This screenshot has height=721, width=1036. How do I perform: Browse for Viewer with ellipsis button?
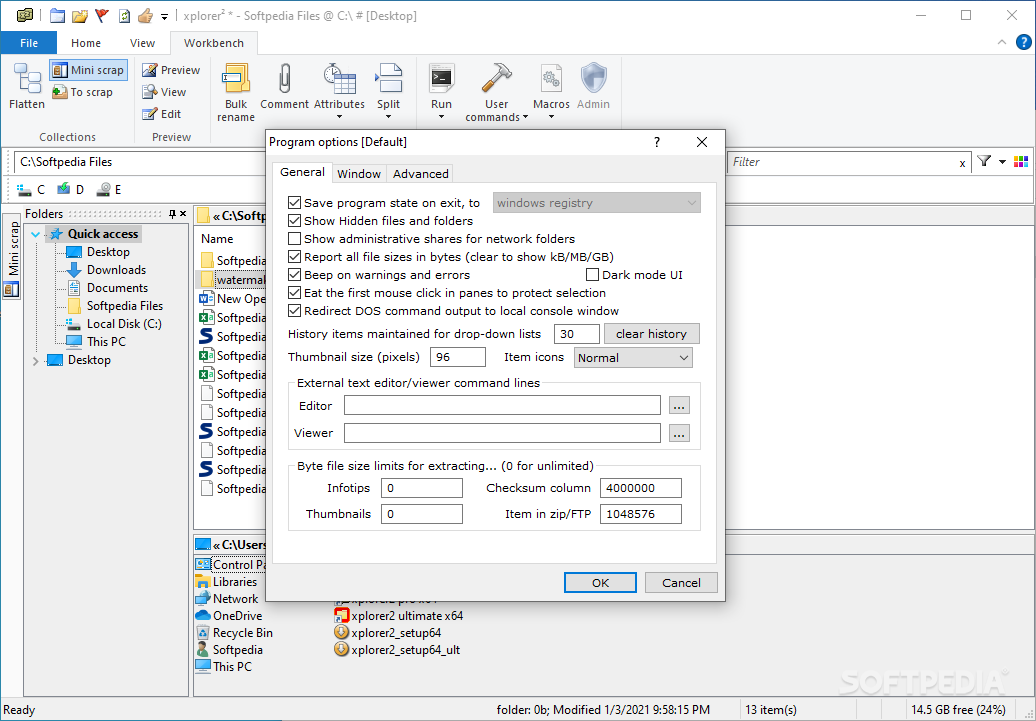(679, 433)
